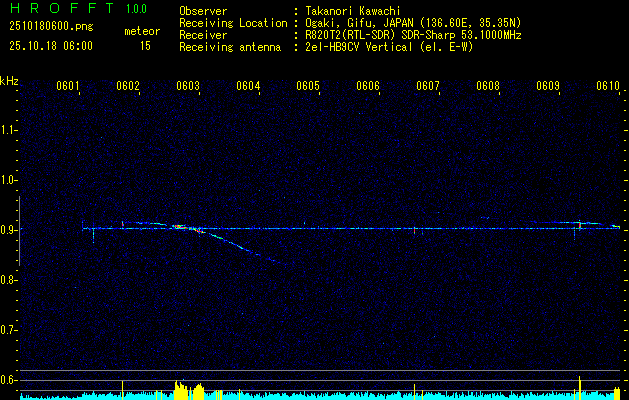This screenshot has width=629, height=400.
Task: Click the 25.10.18 06:00 timestamp
Action: pyautogui.click(x=50, y=46)
